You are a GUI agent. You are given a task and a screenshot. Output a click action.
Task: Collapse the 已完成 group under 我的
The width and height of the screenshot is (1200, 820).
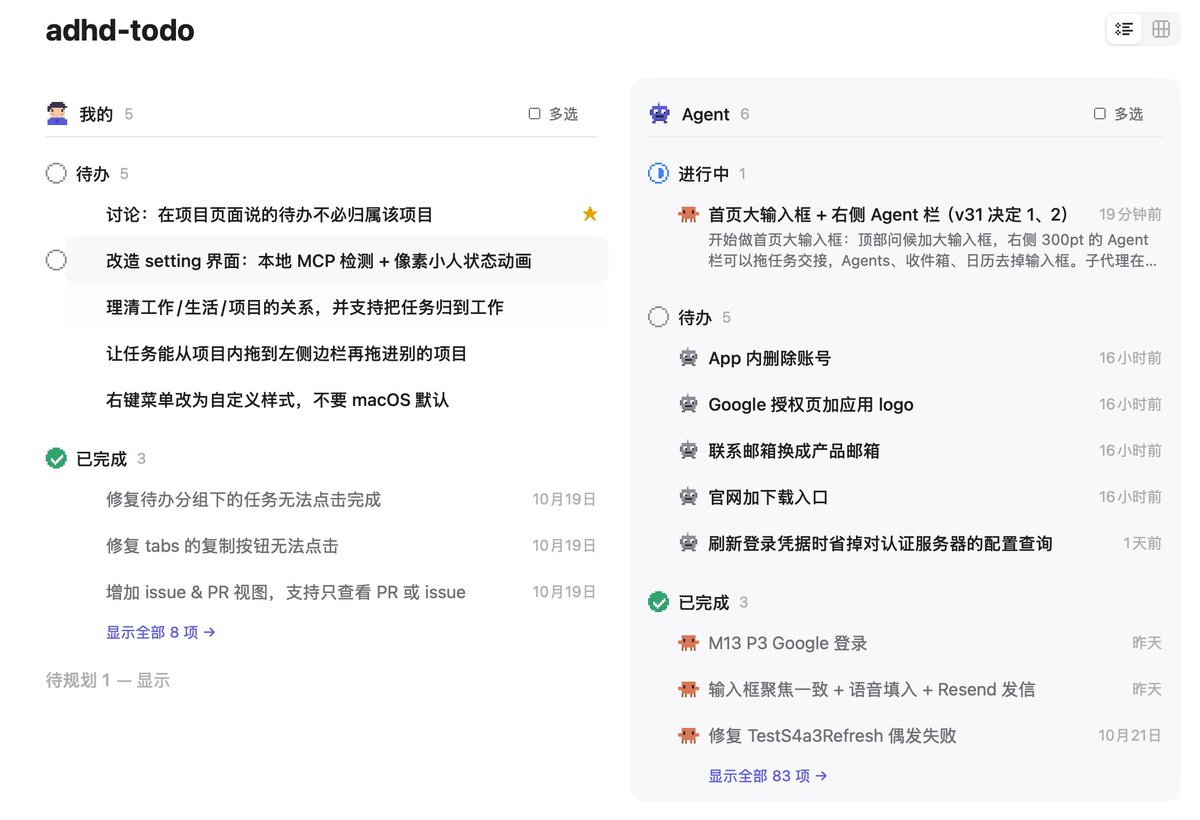(x=102, y=459)
